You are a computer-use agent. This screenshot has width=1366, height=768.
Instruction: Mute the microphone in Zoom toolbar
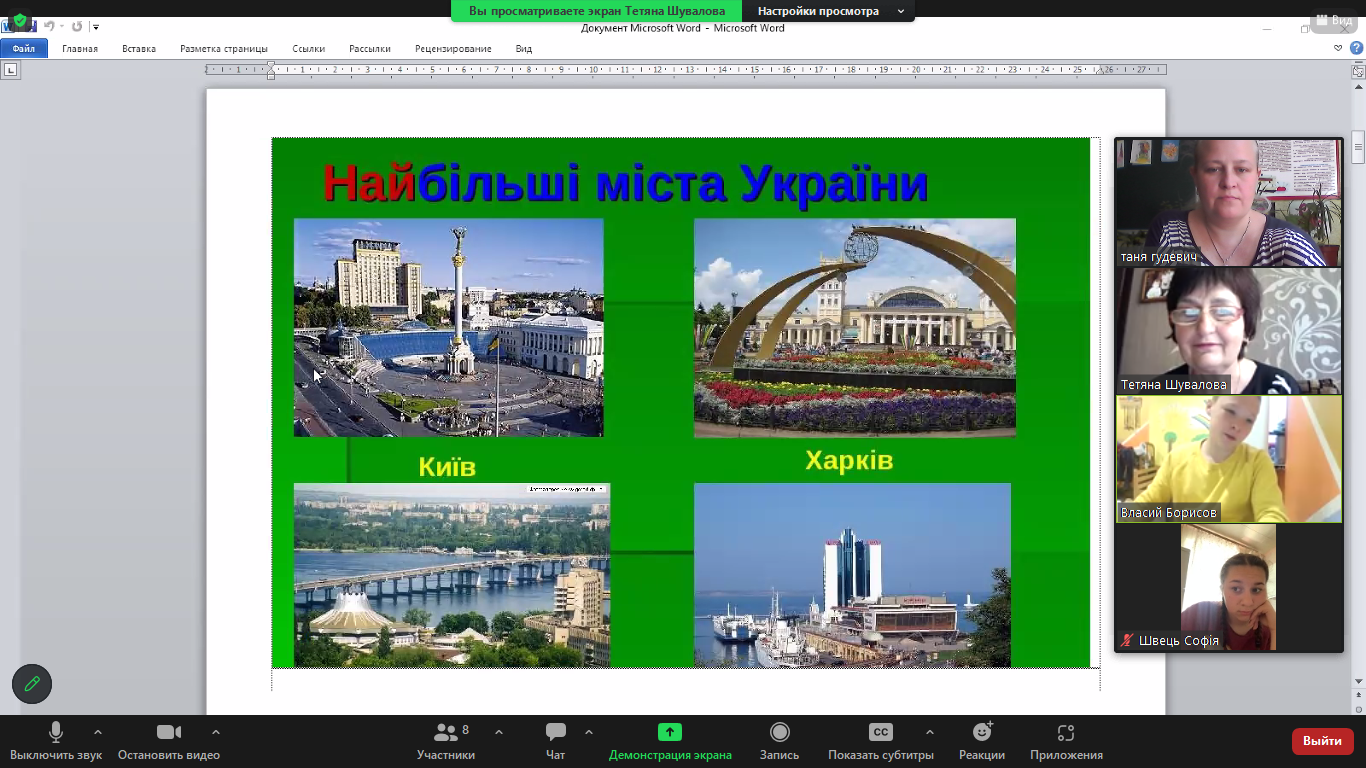pos(56,733)
